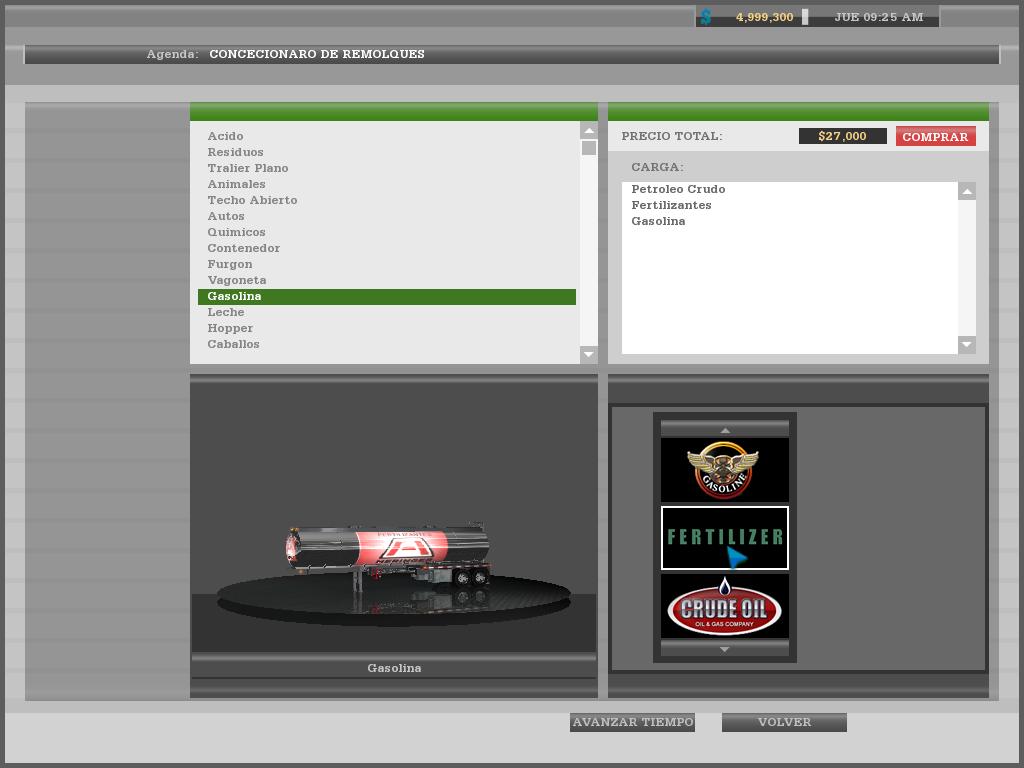Buy the trailer with COMPRAR button
This screenshot has height=768, width=1024.
click(x=935, y=136)
